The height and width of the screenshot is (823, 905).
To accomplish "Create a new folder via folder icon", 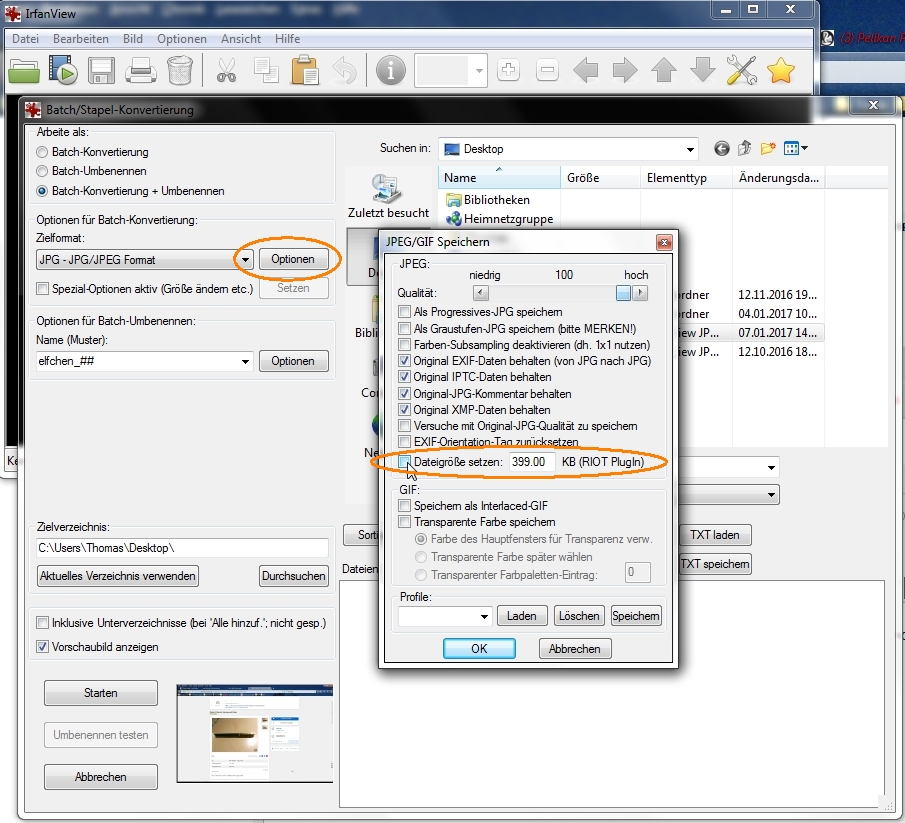I will click(768, 149).
